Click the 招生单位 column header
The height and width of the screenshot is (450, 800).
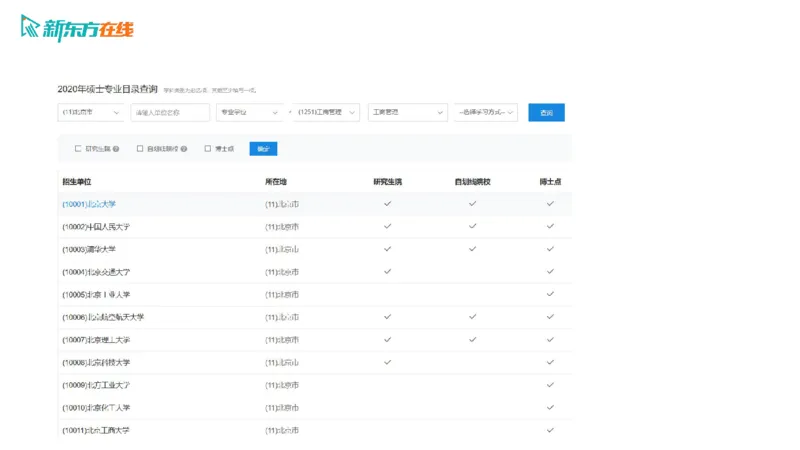(77, 182)
